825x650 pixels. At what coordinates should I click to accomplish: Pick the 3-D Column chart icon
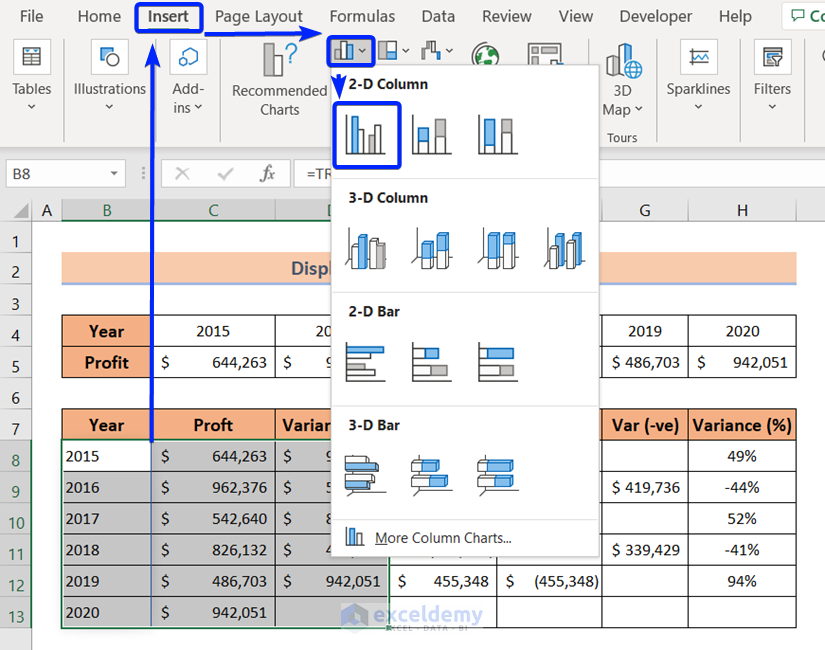pyautogui.click(x=564, y=249)
